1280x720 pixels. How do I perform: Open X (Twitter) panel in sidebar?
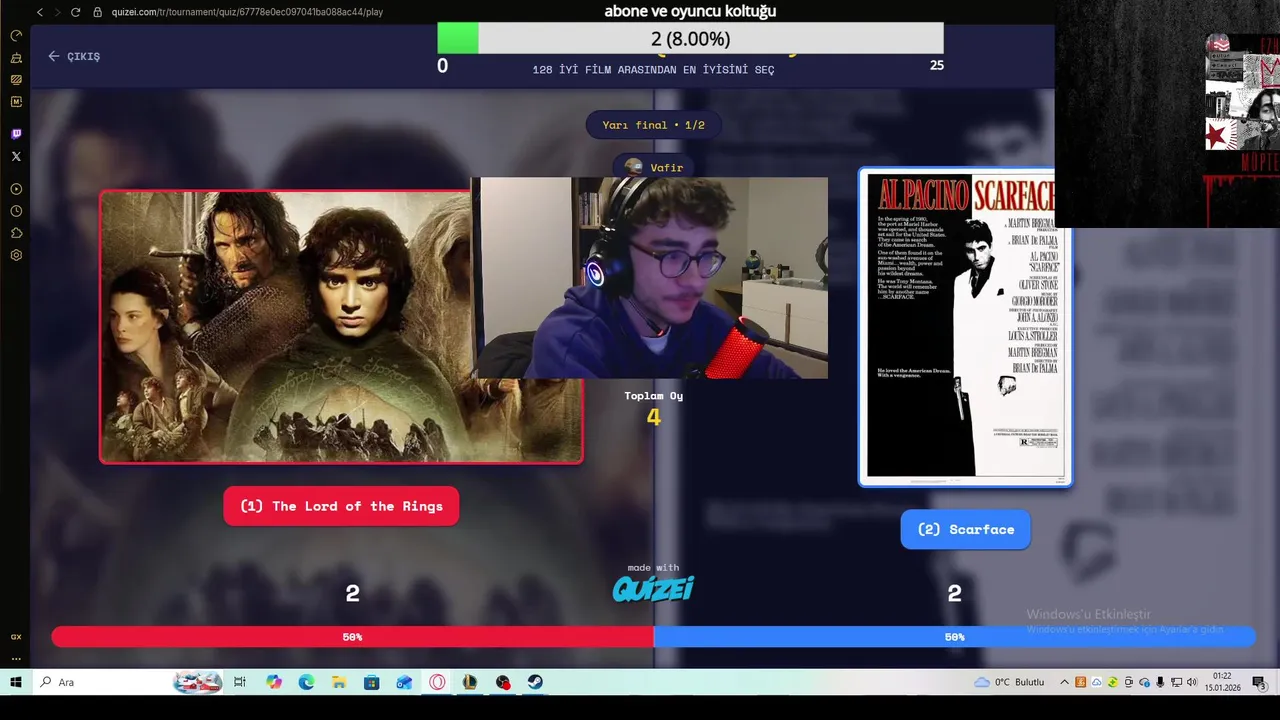[16, 156]
